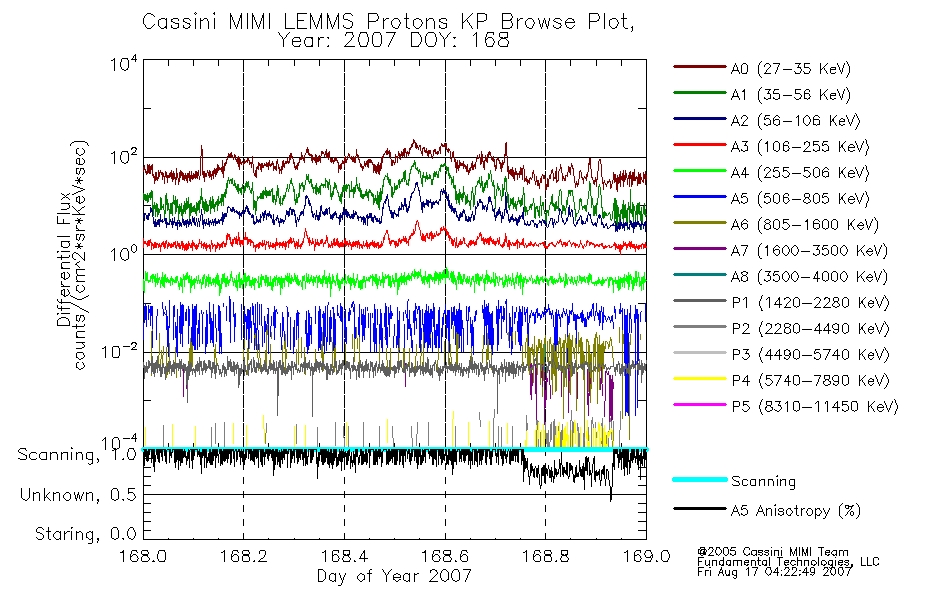
Task: Click the A4 (255-506 KeV) legend label
Action: (800, 173)
